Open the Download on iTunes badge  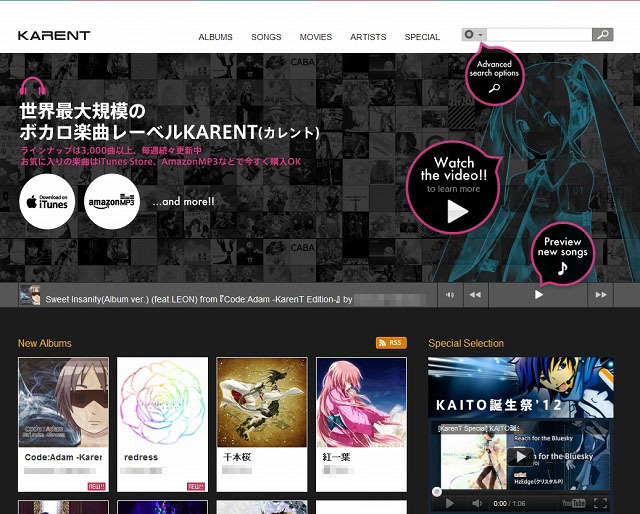coord(47,201)
